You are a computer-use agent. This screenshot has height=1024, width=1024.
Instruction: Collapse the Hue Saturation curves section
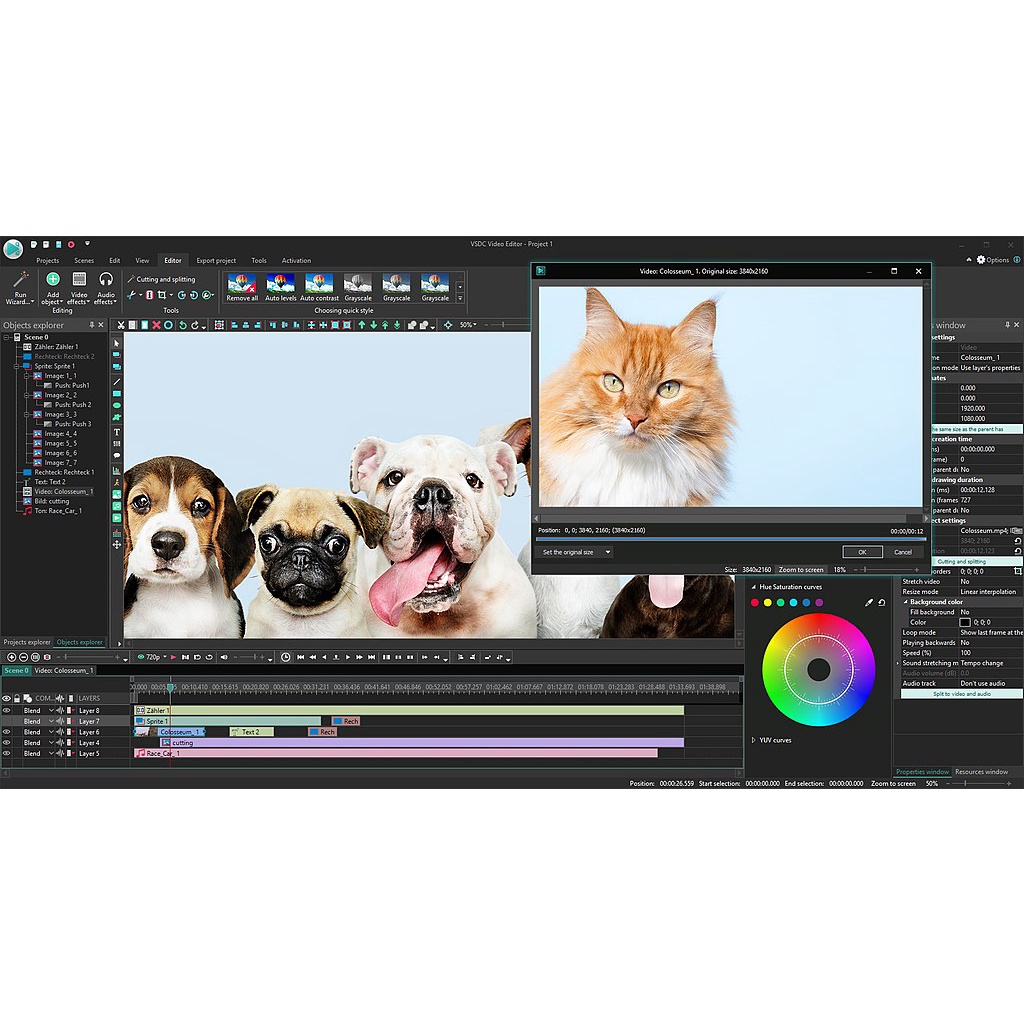point(753,587)
